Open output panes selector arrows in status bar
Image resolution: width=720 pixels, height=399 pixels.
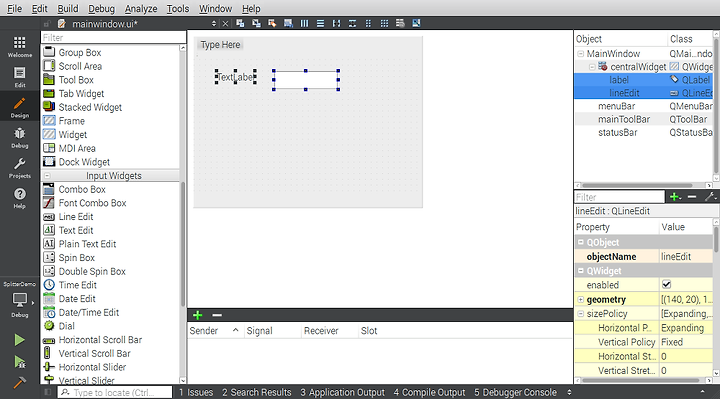(569, 392)
